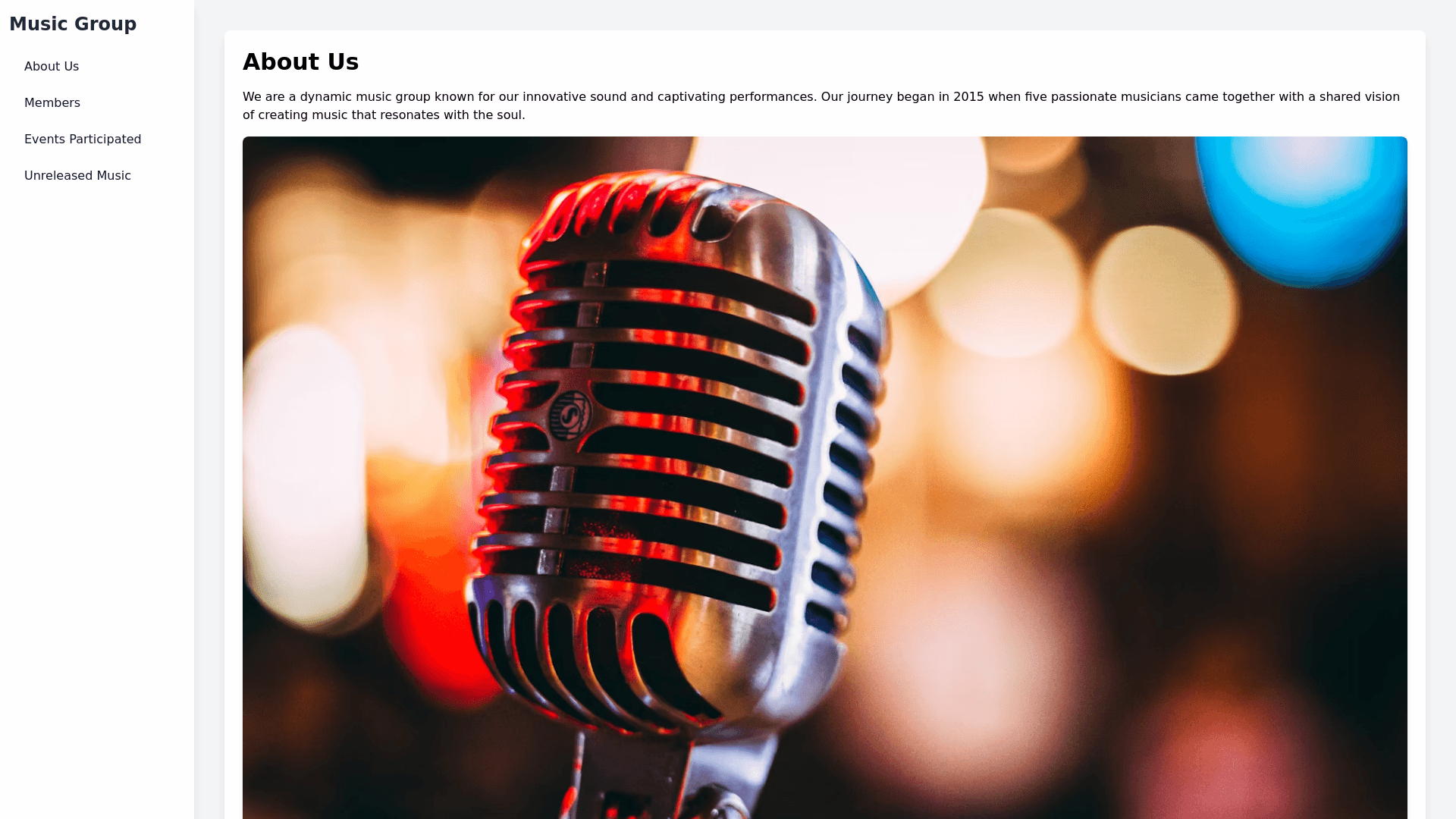Click the About Us page heading
1456x819 pixels.
(300, 62)
